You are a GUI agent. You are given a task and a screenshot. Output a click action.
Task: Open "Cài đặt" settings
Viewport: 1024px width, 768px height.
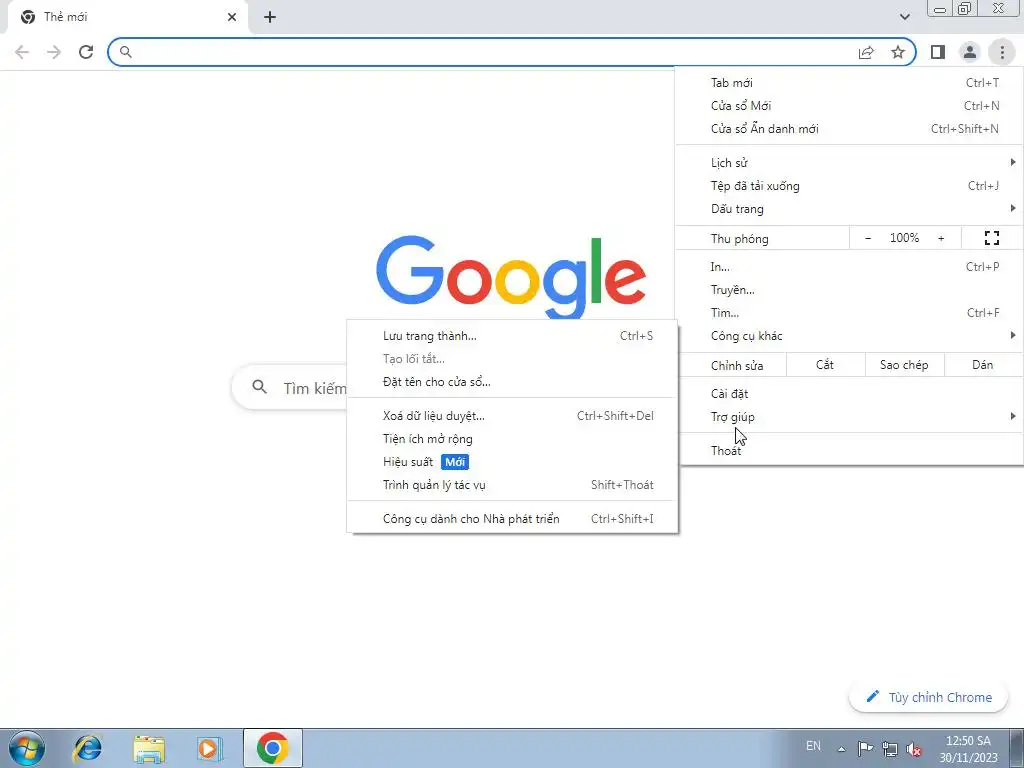point(849,394)
